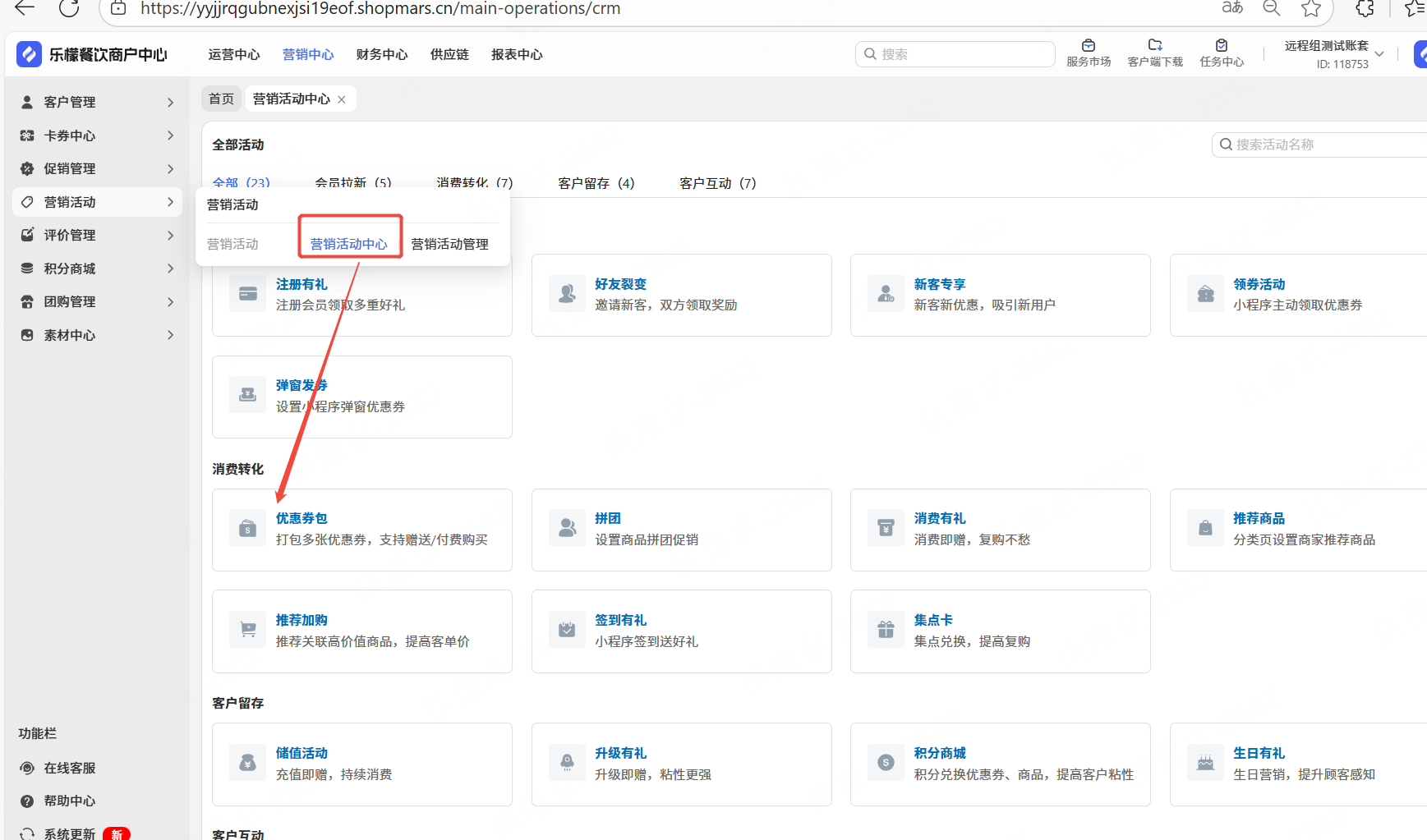Click the 生日有礼 cake icon

coord(1205,763)
